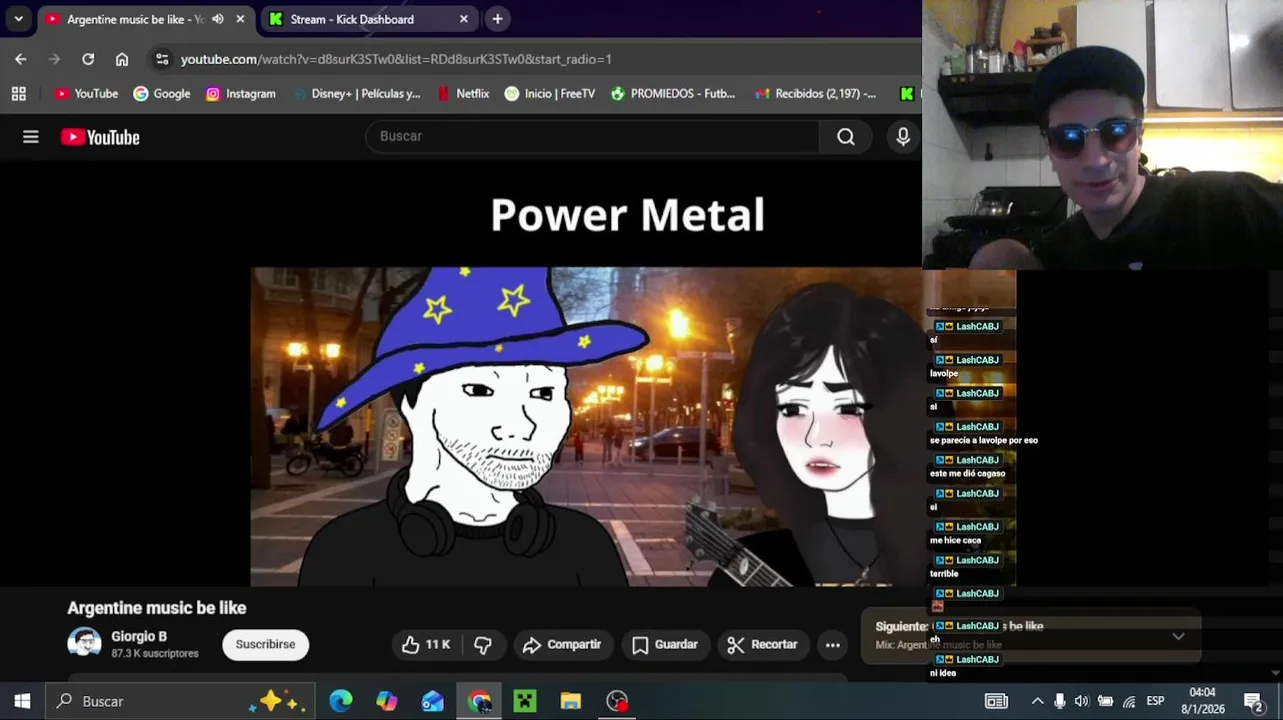The width and height of the screenshot is (1283, 720).
Task: Click the chat message 'este me dió cagaso'
Action: click(967, 474)
